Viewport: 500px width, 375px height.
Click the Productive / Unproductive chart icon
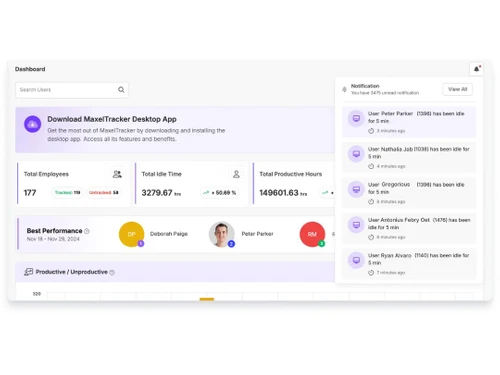(x=28, y=272)
